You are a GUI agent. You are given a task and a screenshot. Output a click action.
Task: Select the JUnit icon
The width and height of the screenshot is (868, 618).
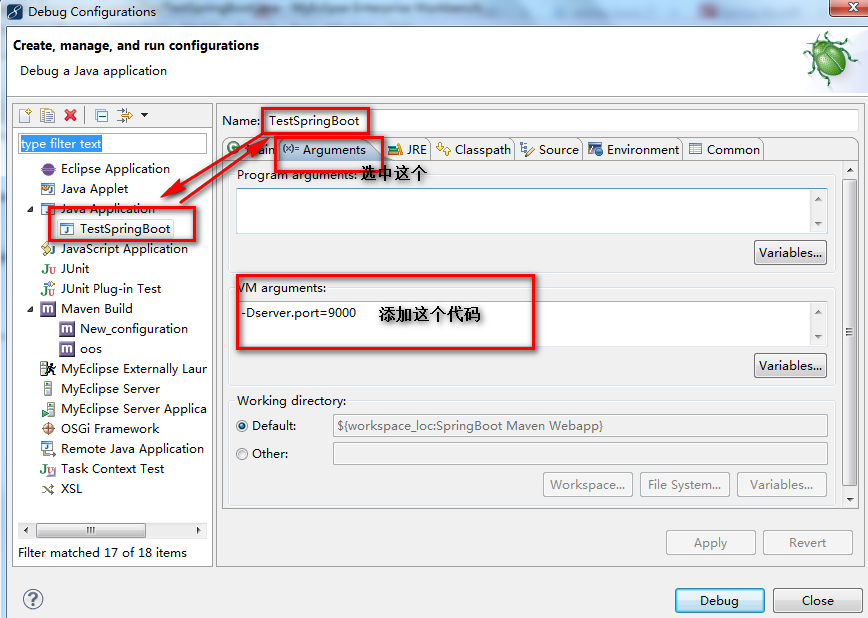point(48,269)
